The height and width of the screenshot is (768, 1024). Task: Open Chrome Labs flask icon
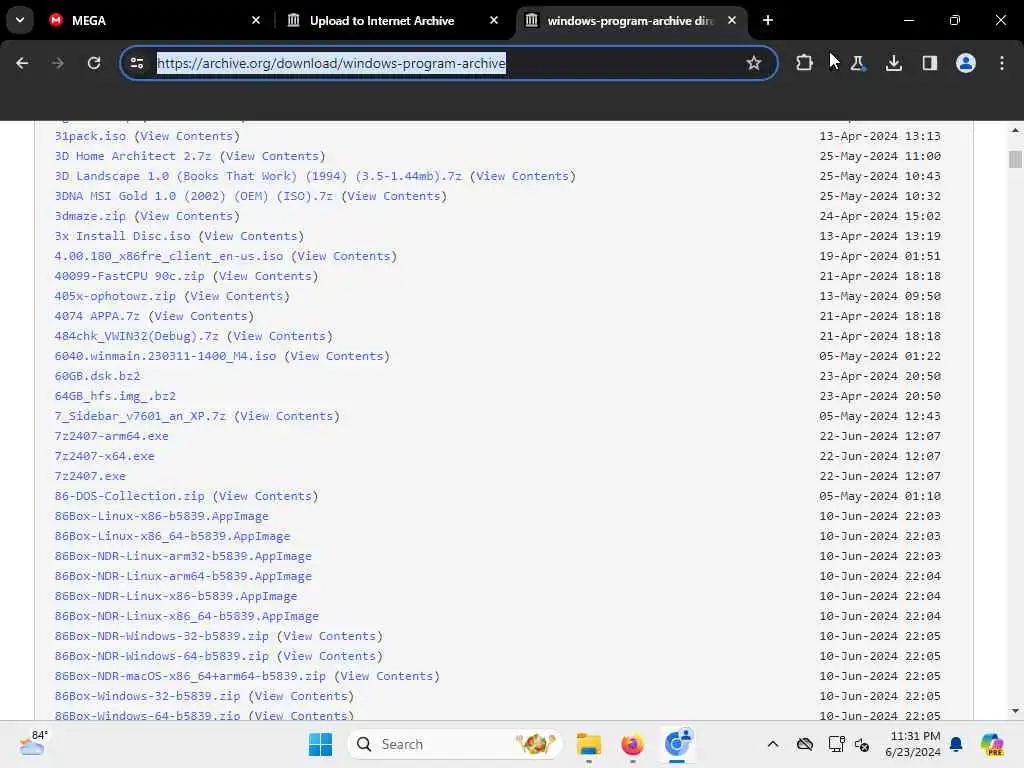(857, 63)
